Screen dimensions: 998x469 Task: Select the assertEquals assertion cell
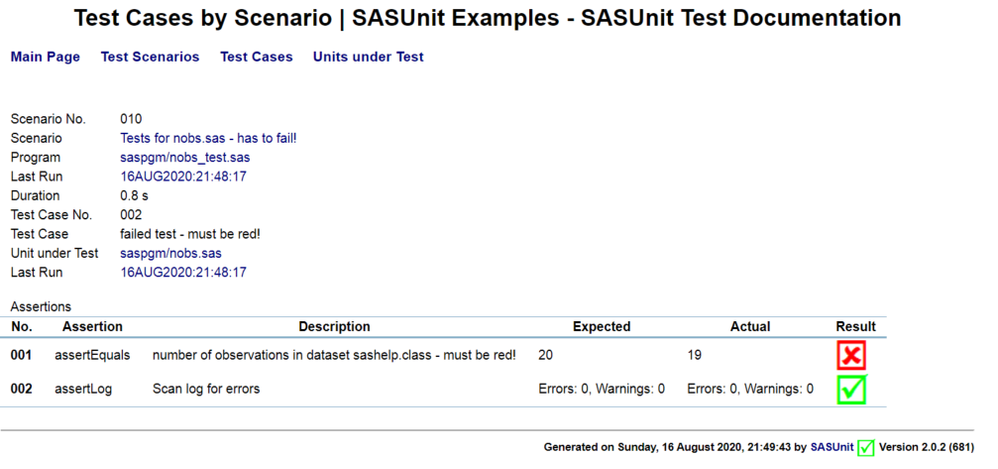(x=92, y=355)
